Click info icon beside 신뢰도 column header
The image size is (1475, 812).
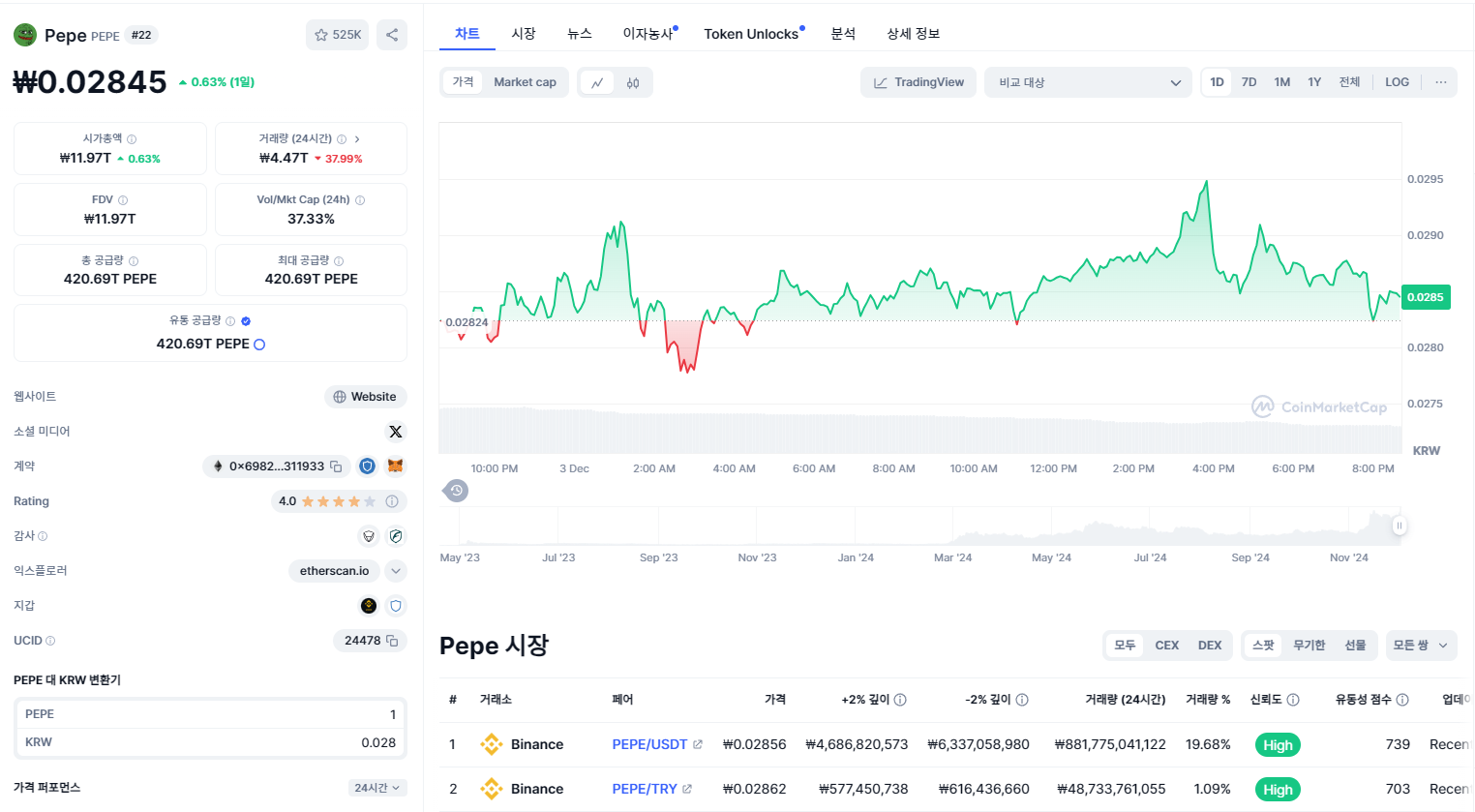coord(1293,700)
